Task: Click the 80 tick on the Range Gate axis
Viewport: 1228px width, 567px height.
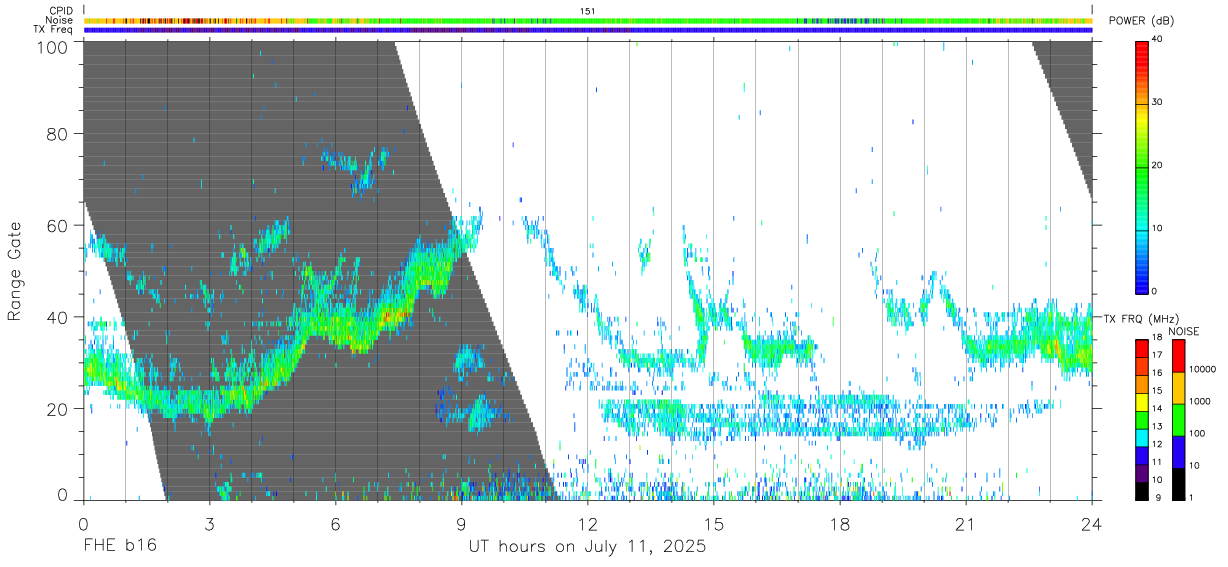Action: point(57,133)
